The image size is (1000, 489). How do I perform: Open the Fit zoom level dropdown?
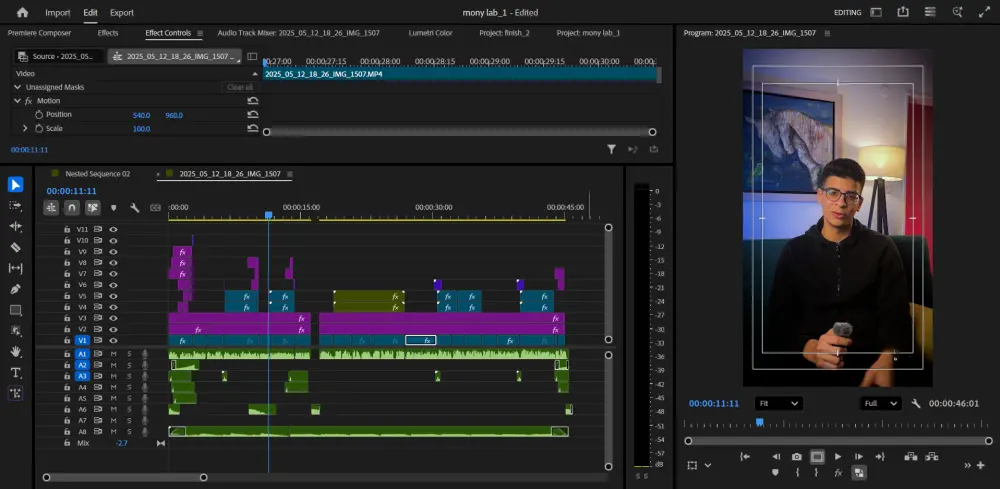[778, 403]
